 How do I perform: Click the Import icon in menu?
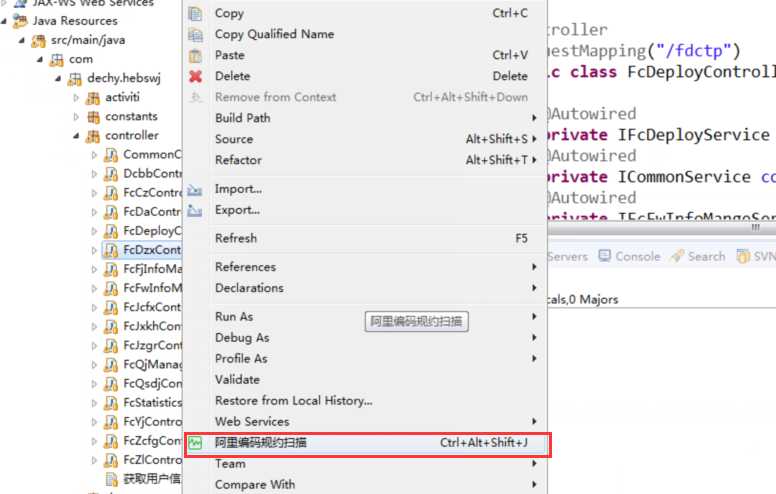click(x=195, y=190)
